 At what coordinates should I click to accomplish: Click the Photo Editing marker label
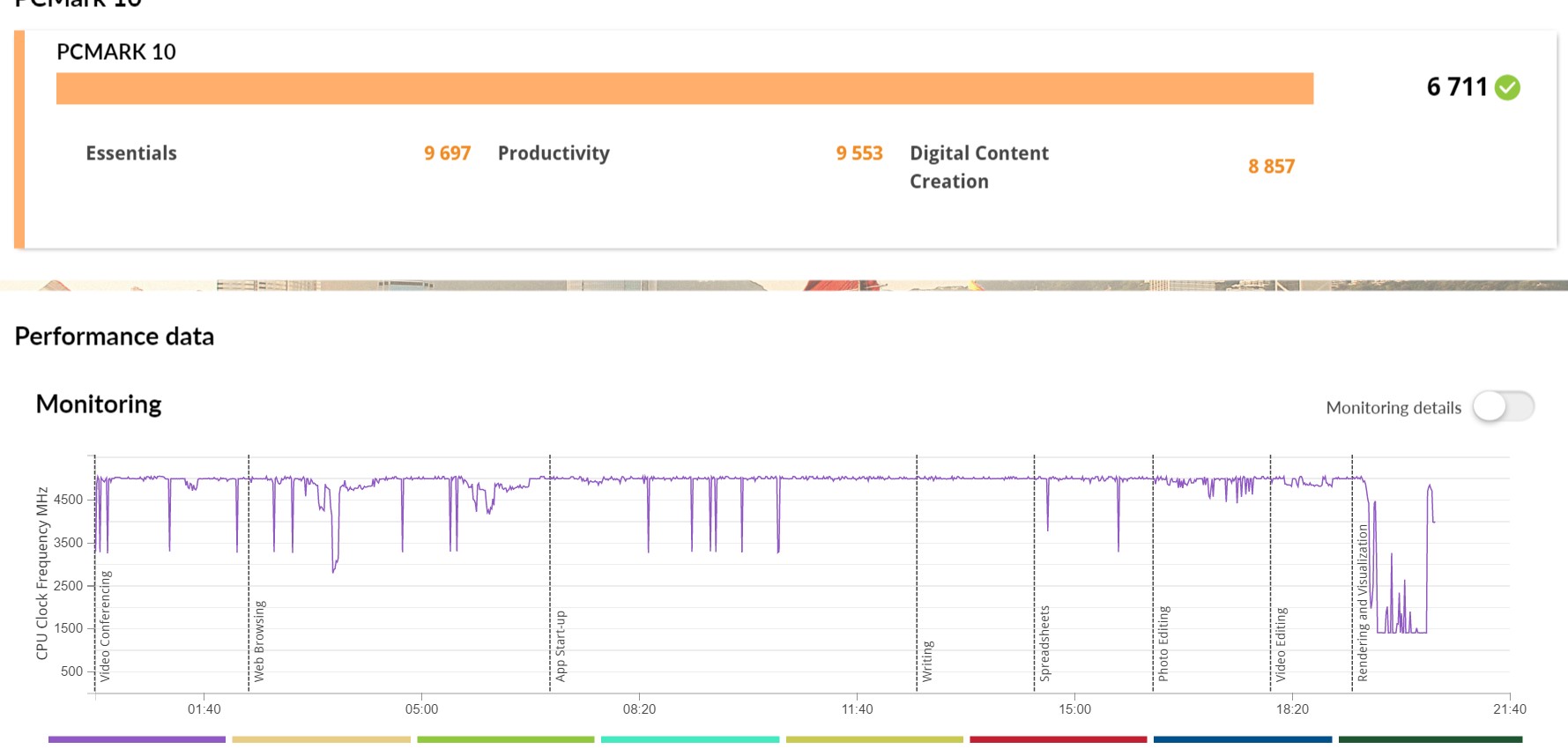point(1163,642)
